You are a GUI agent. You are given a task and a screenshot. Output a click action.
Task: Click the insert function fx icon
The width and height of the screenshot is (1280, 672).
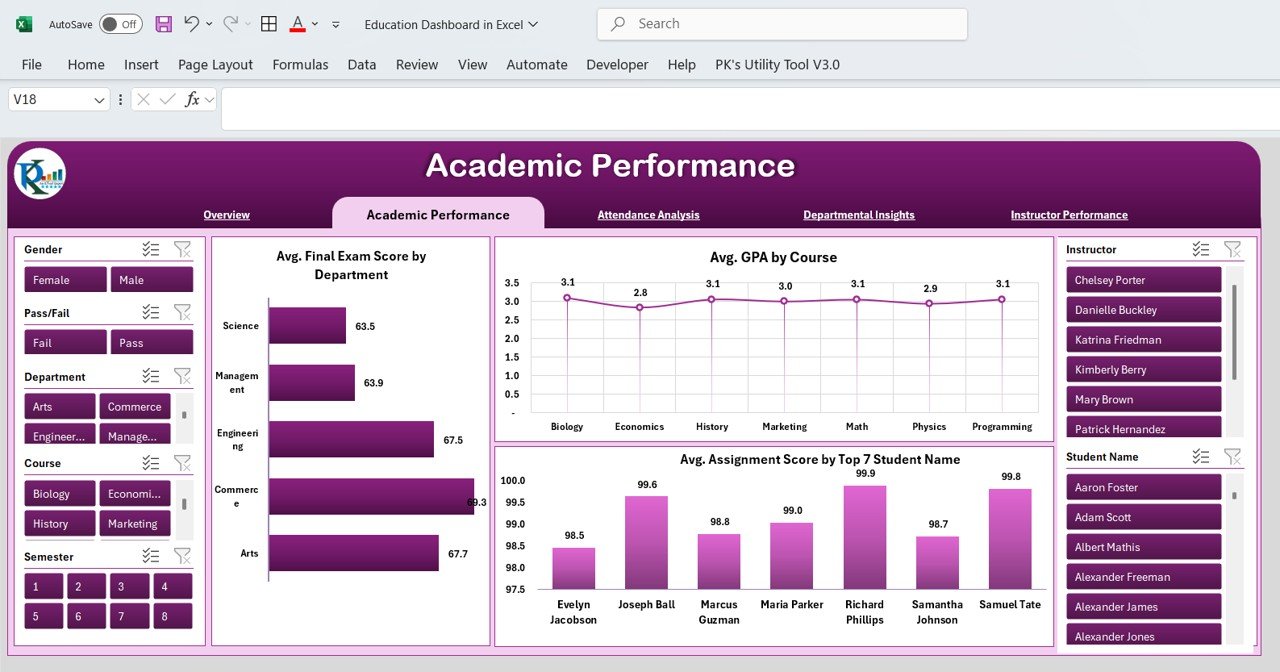[x=192, y=99]
